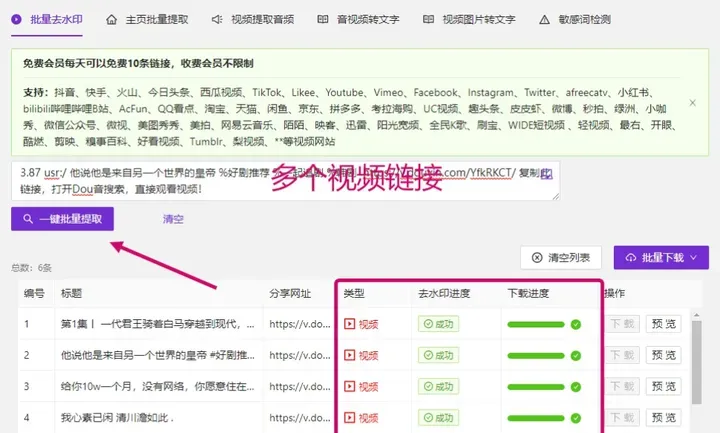Image resolution: width=720 pixels, height=433 pixels.
Task: Click the green completed check in row 3
Action: tap(576, 387)
